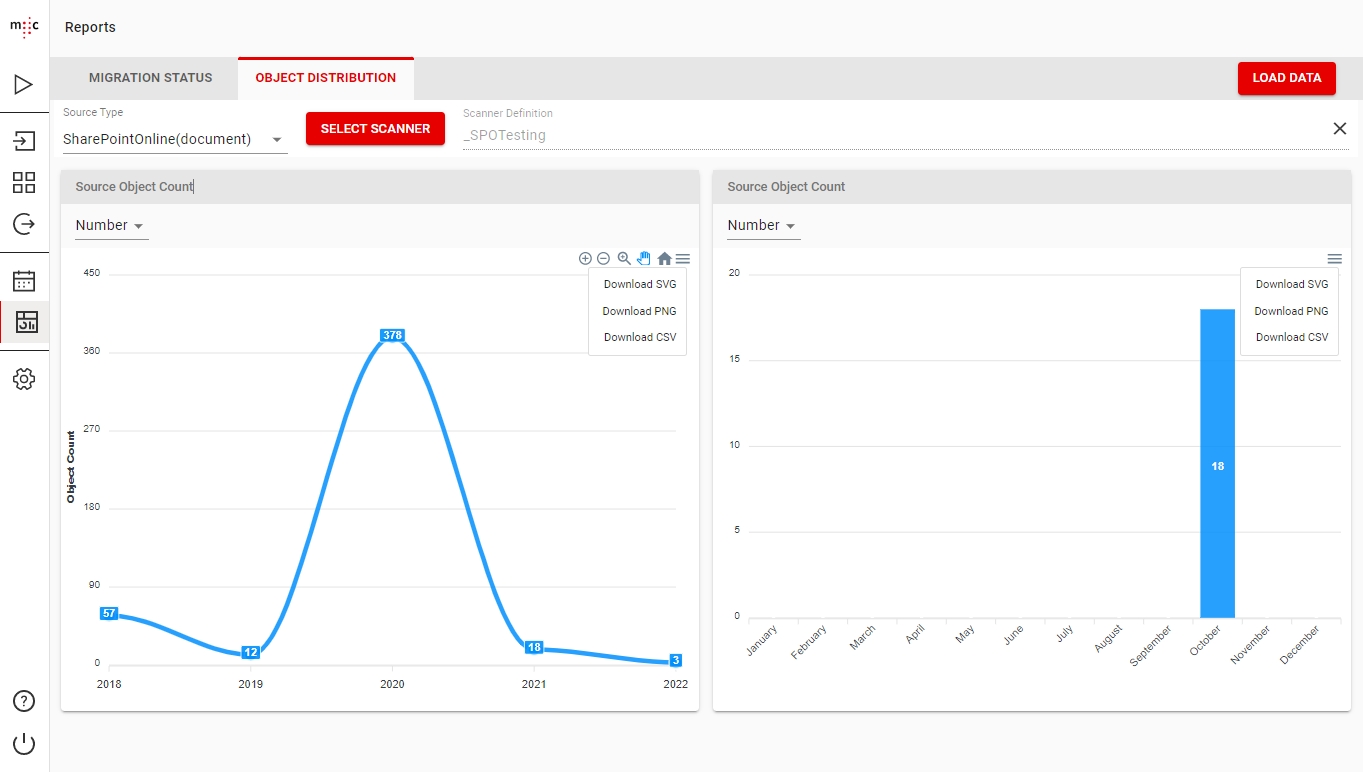Choose Download CSV in bar chart menu
This screenshot has width=1363, height=772.
click(x=1291, y=337)
